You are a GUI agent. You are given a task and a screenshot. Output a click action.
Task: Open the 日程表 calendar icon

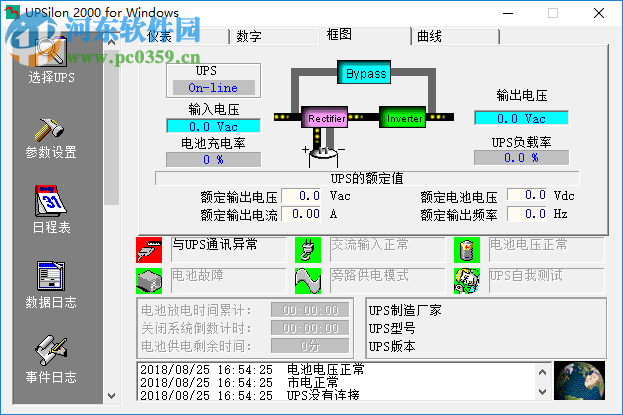50,201
